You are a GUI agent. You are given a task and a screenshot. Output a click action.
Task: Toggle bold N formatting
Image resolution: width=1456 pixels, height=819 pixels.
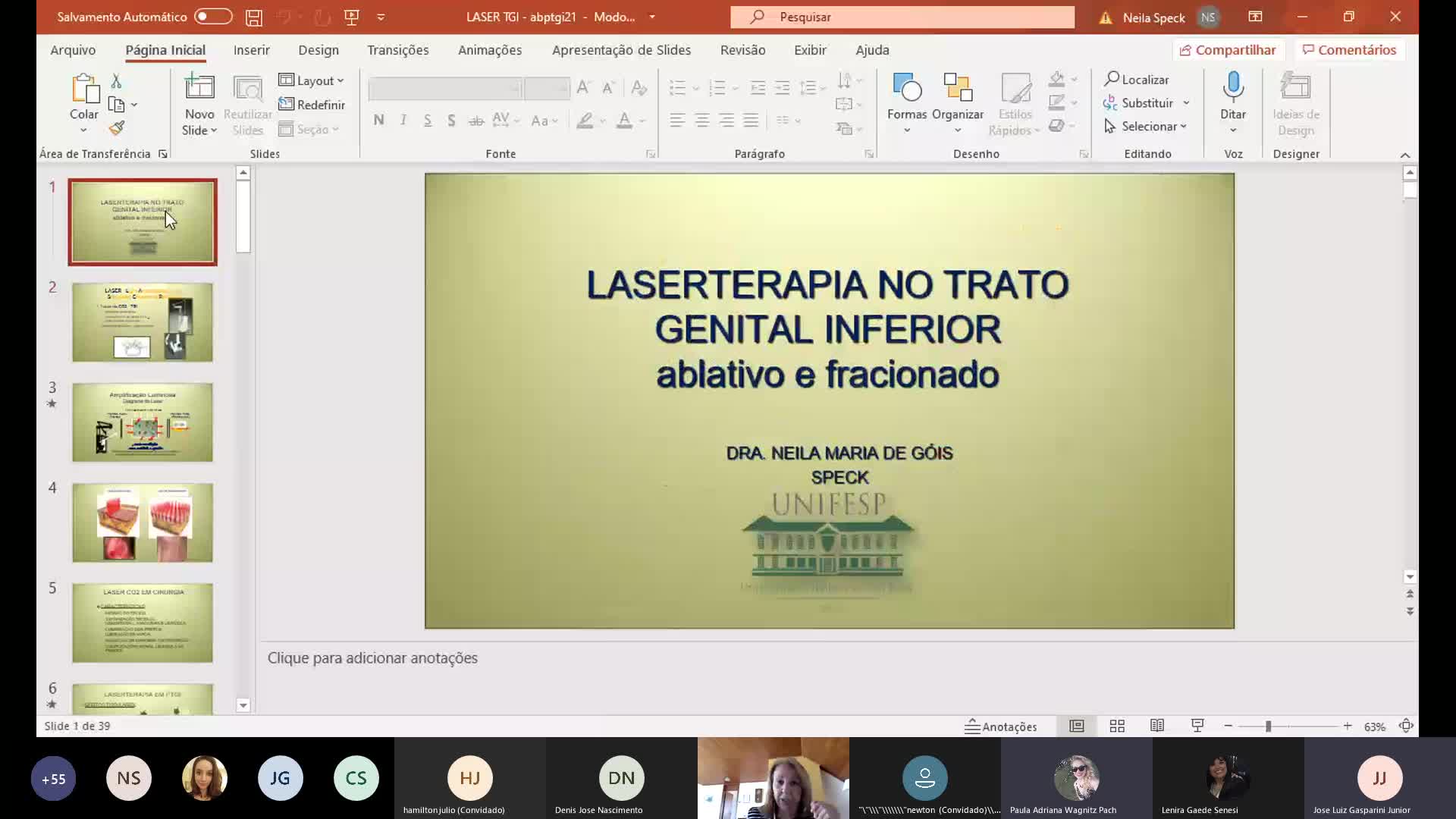coord(378,120)
